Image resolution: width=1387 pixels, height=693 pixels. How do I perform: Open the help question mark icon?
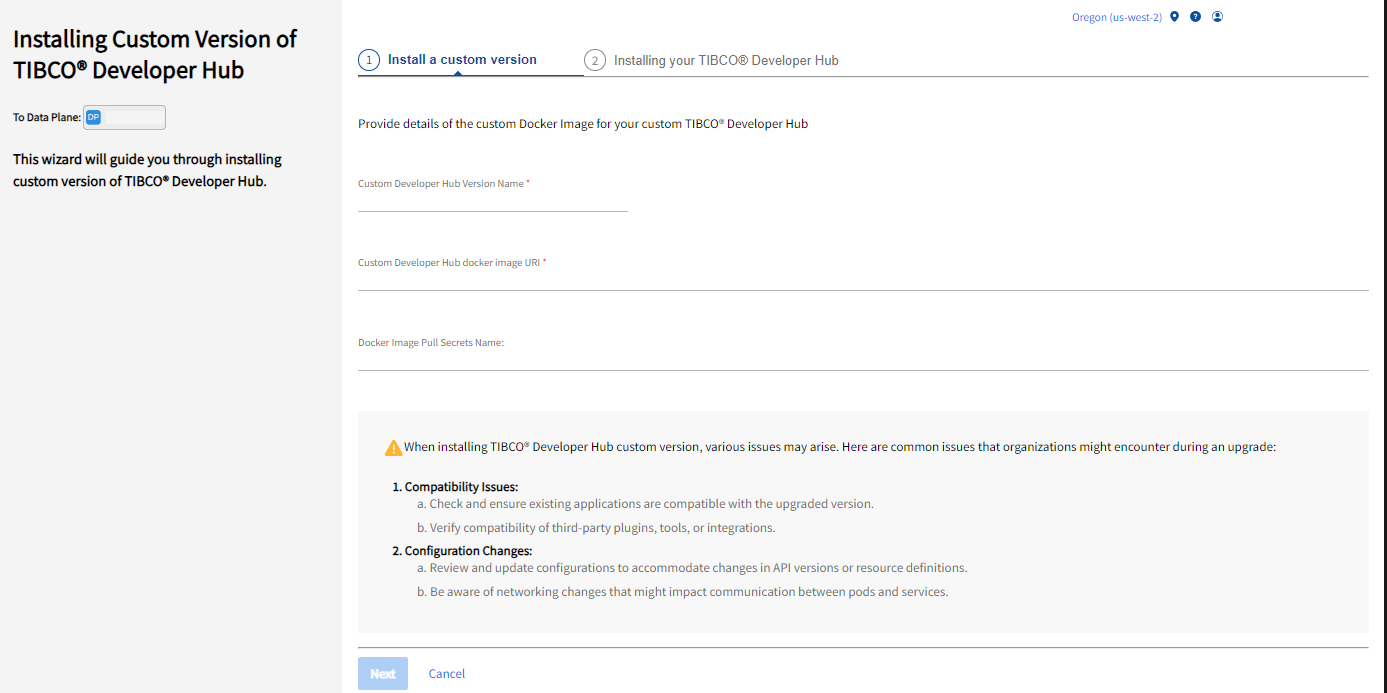tap(1196, 17)
